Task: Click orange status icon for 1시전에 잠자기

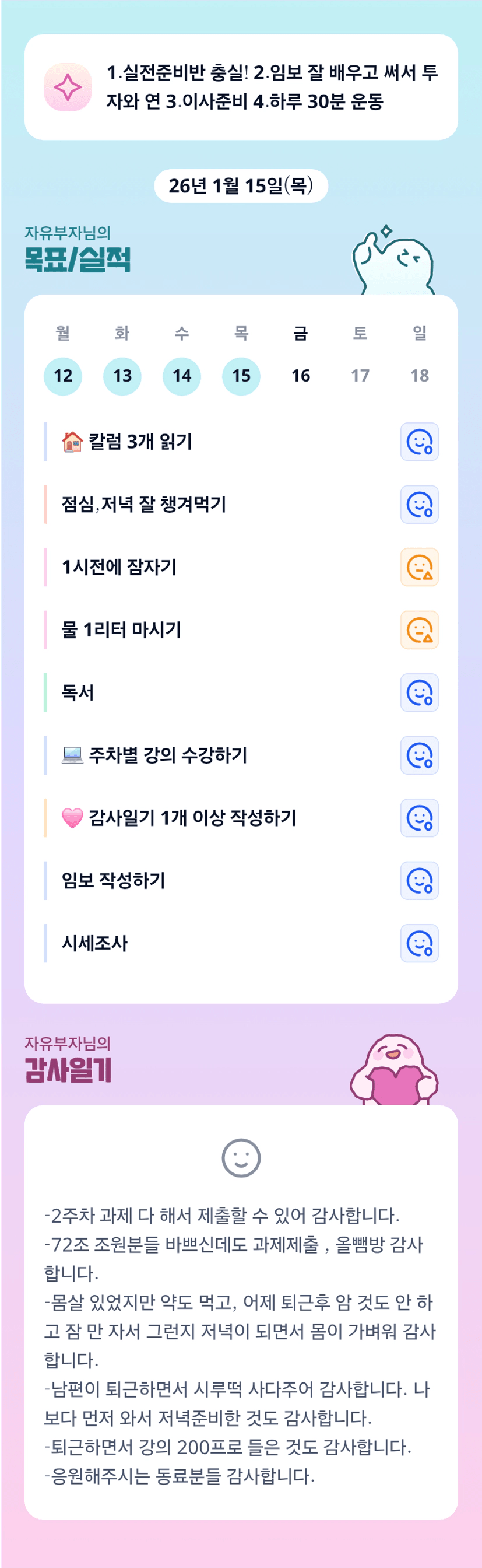Action: tap(420, 568)
